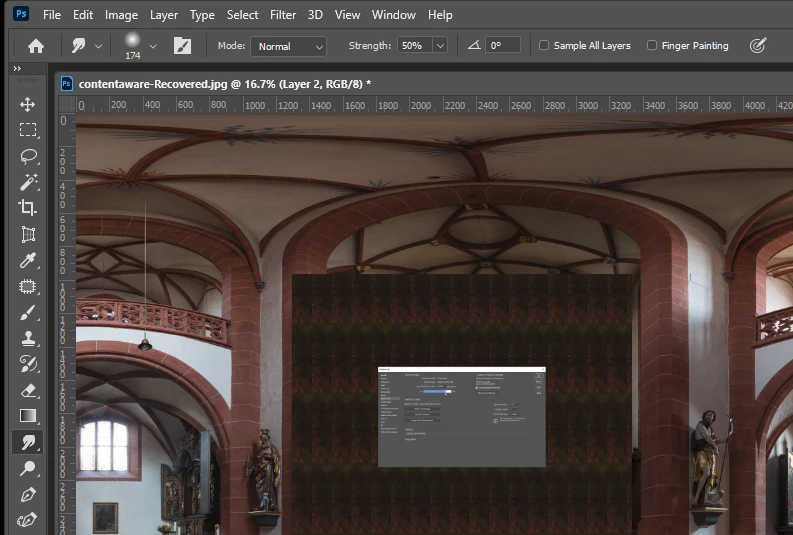Enable Finger Painting checkbox
The height and width of the screenshot is (535, 793).
[x=652, y=46]
